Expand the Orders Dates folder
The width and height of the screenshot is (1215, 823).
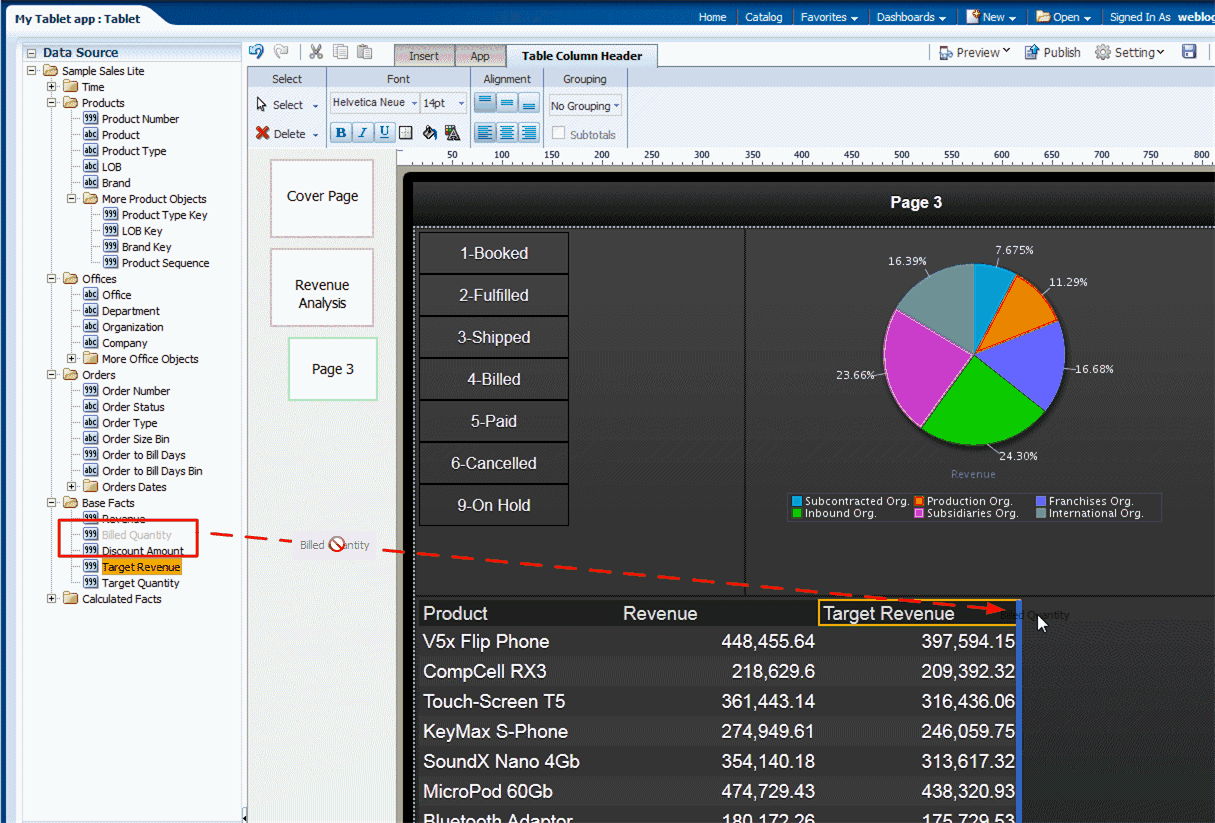[x=72, y=487]
